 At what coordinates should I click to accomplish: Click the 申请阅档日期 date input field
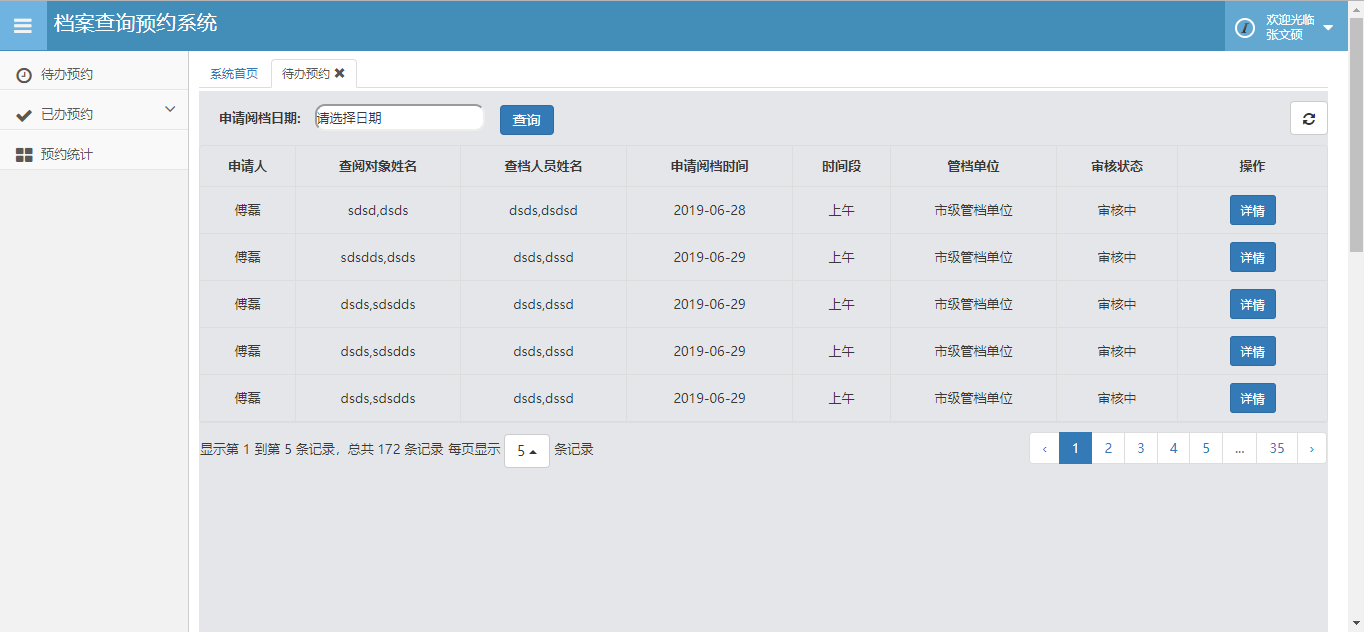coord(399,118)
